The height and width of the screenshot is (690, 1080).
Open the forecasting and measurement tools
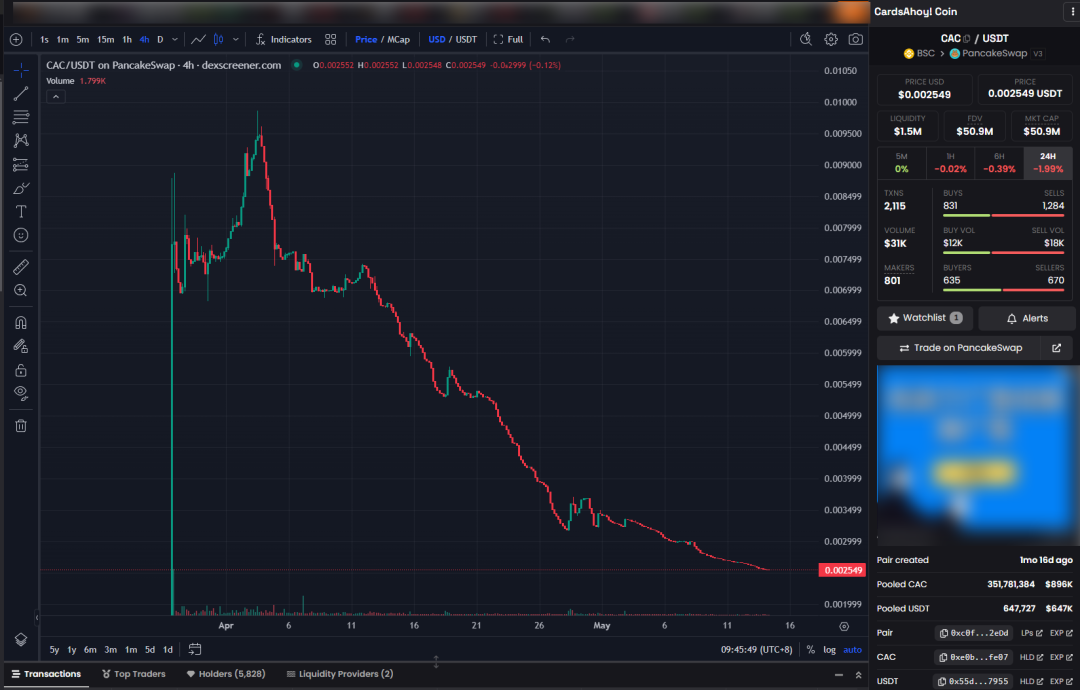click(21, 165)
